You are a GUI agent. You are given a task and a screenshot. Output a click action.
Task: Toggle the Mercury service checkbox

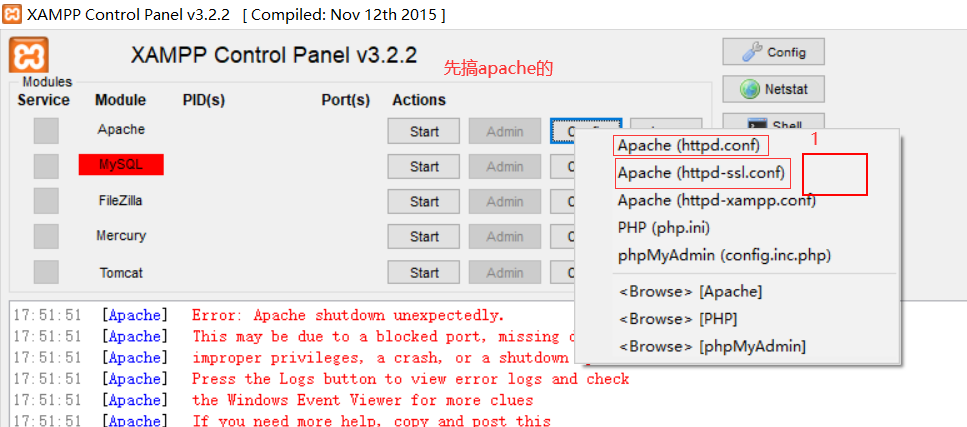pos(46,236)
